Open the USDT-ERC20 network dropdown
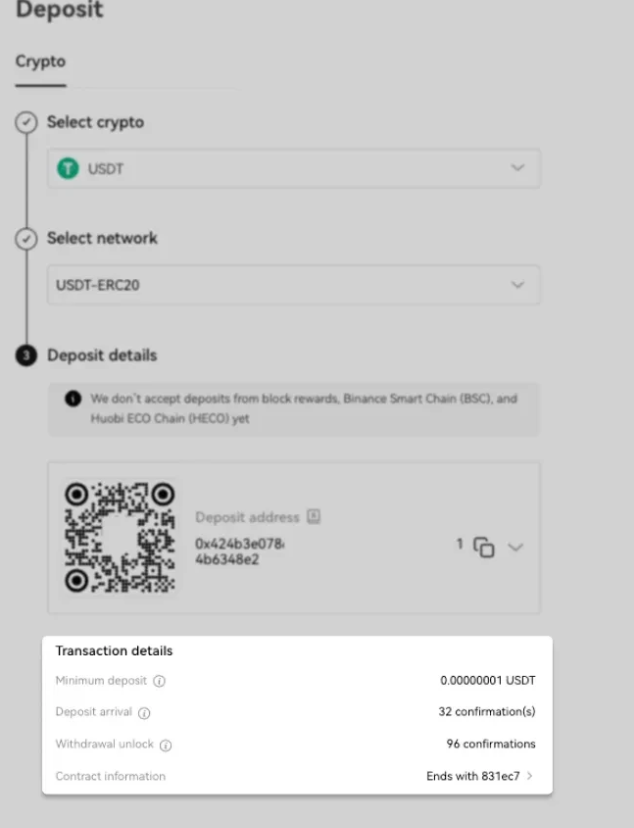The image size is (634, 828). 294,285
